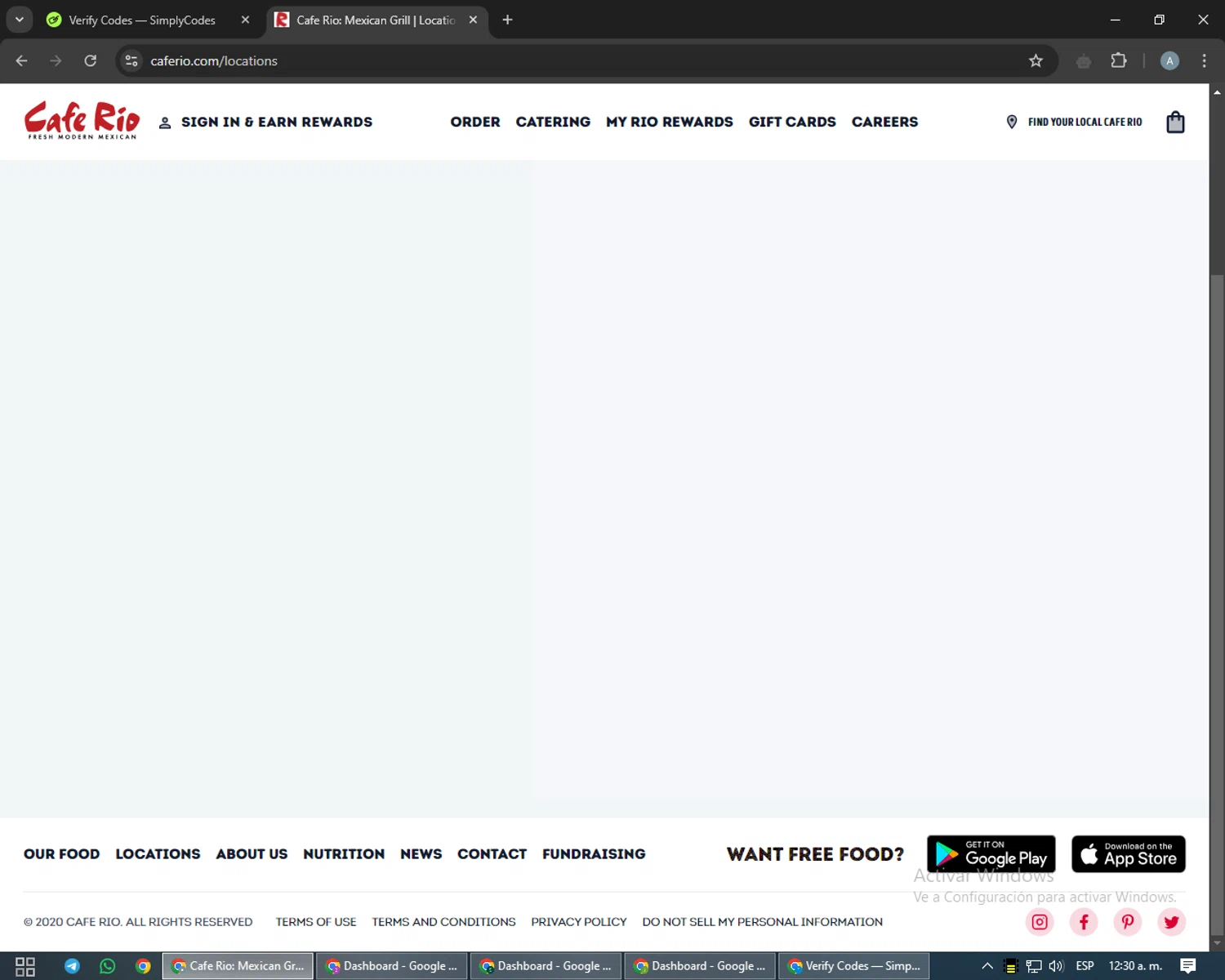
Task: Open the tab search dropdown arrow
Action: click(19, 20)
